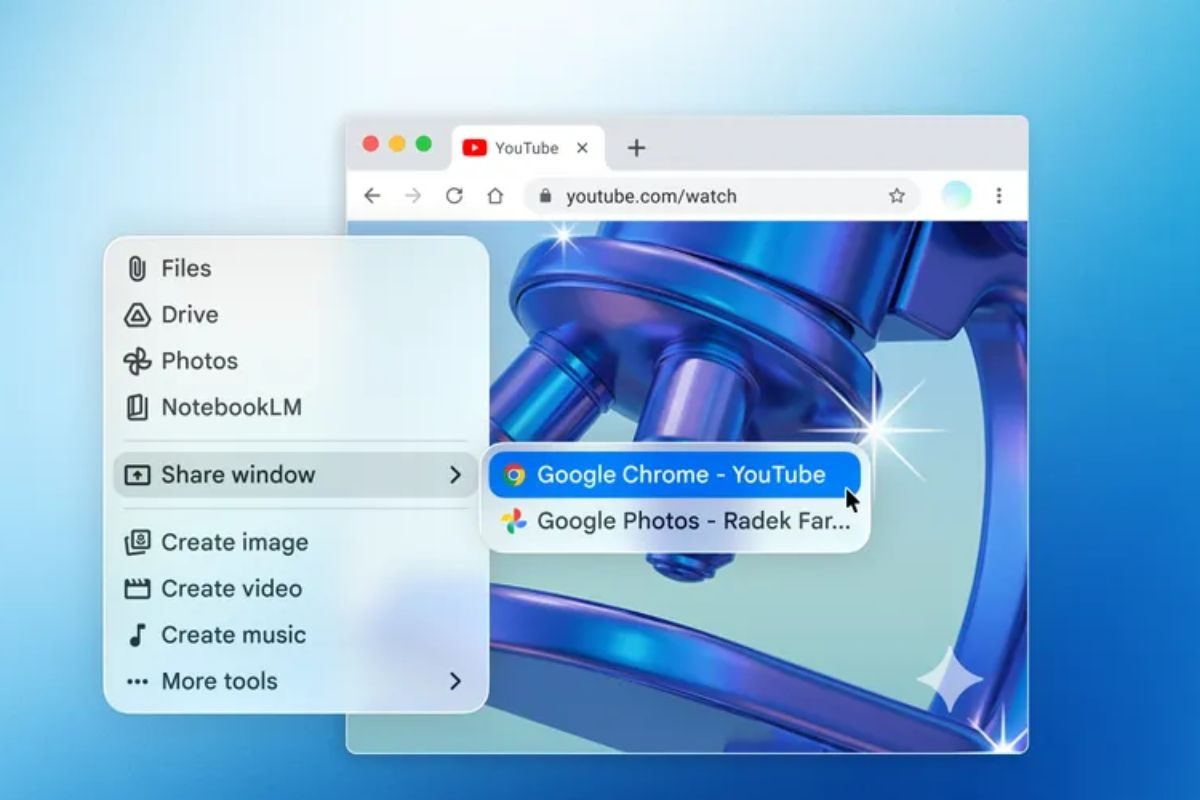The height and width of the screenshot is (800, 1200).
Task: Open the Chrome profile avatar
Action: click(956, 196)
